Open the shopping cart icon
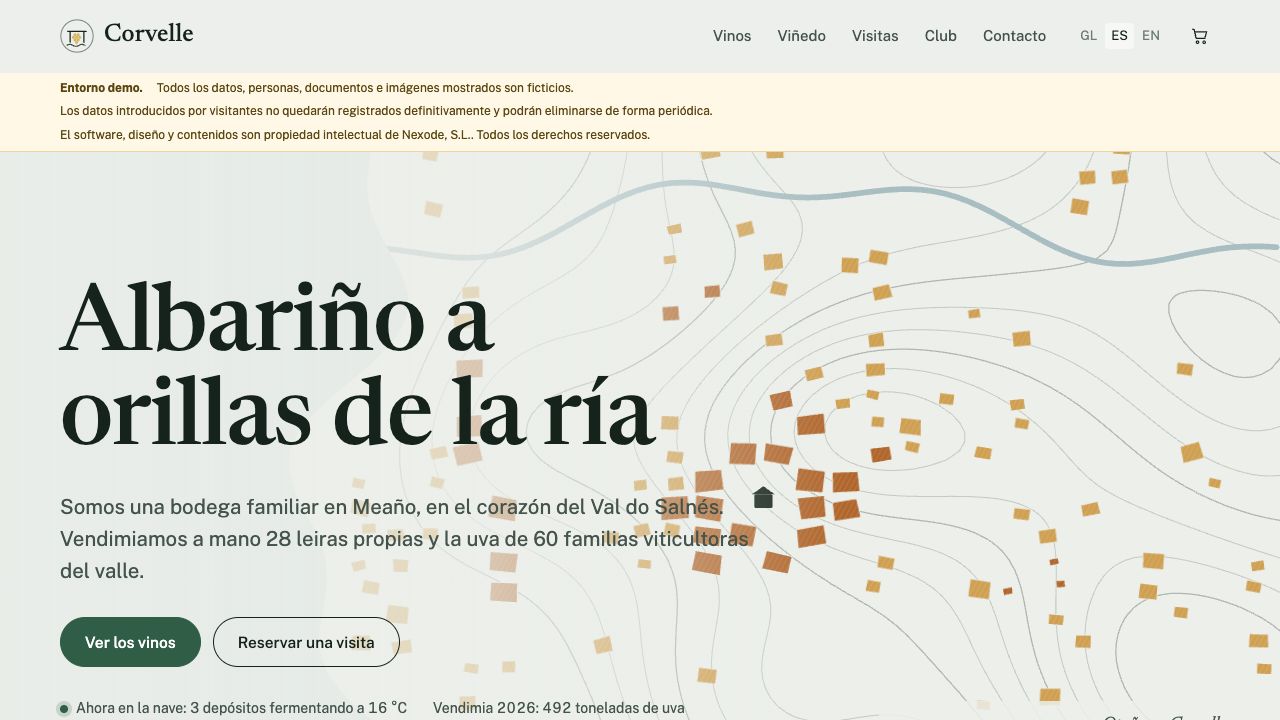 coord(1200,36)
